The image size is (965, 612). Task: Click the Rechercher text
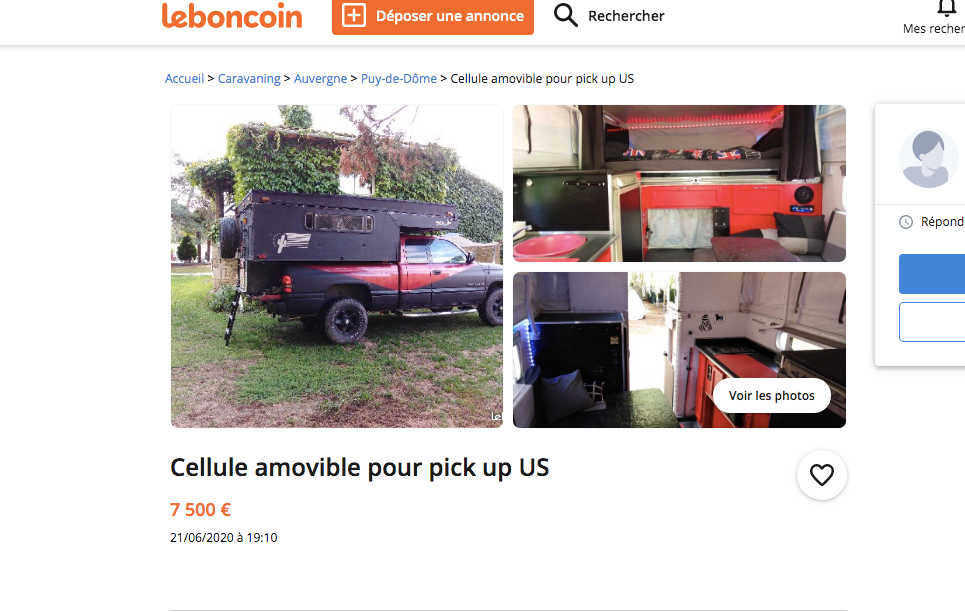[626, 16]
